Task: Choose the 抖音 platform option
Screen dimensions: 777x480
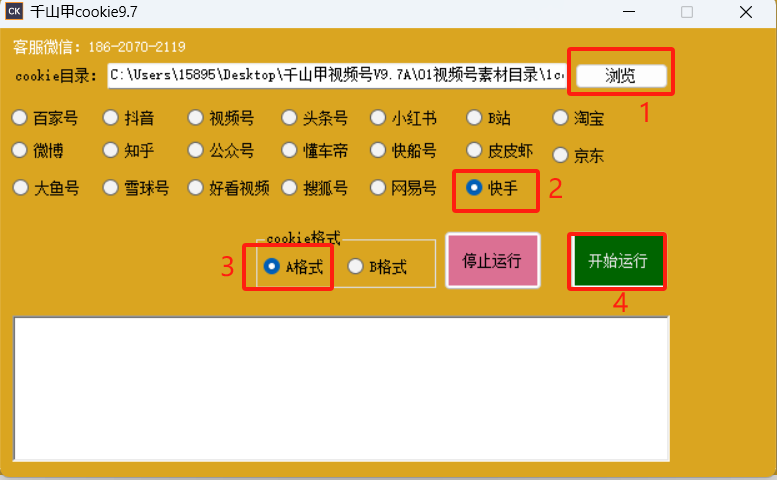Action: [111, 118]
